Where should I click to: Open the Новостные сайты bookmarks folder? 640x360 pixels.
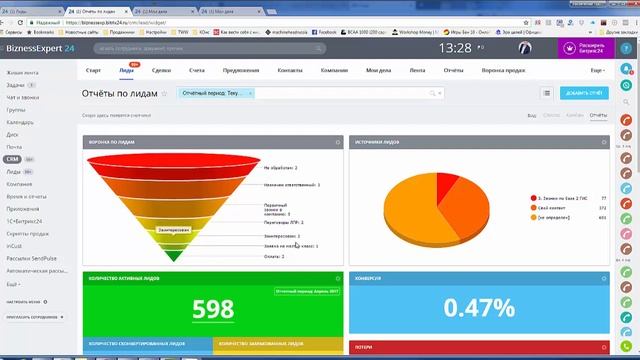point(78,32)
